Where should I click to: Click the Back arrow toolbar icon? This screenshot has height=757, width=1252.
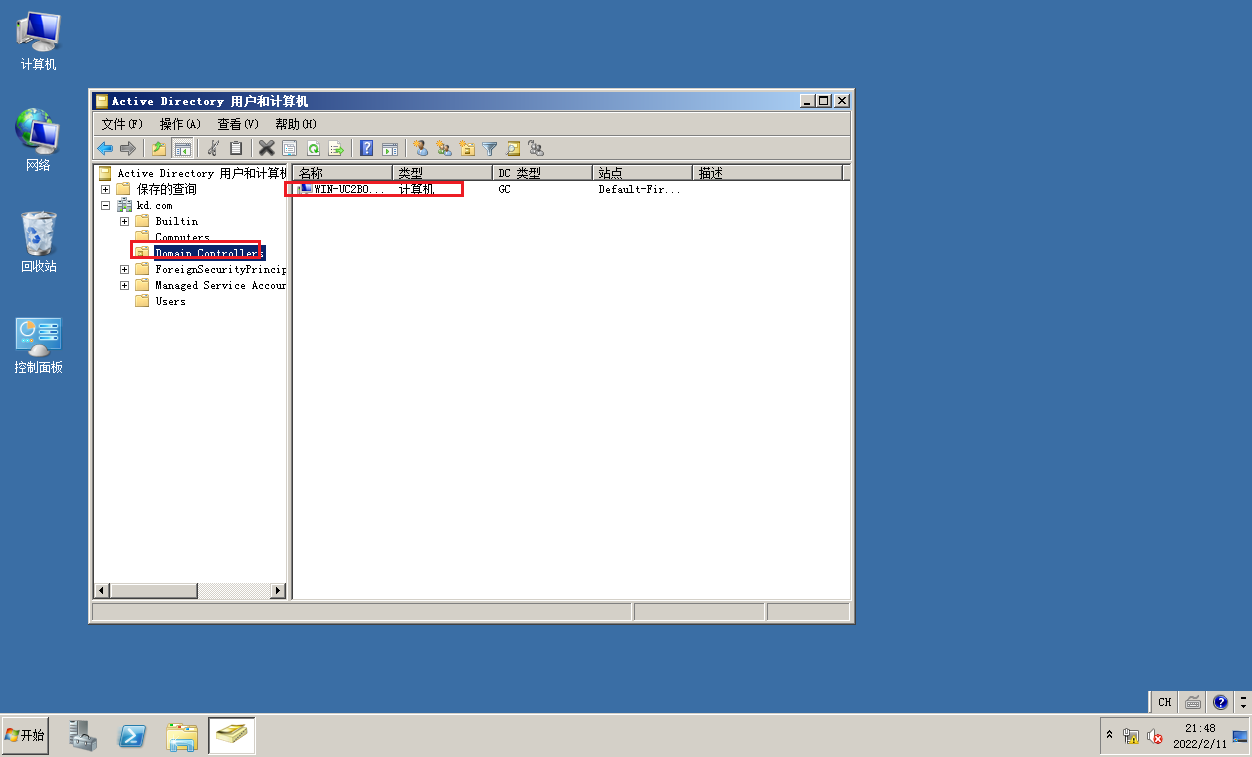point(105,148)
